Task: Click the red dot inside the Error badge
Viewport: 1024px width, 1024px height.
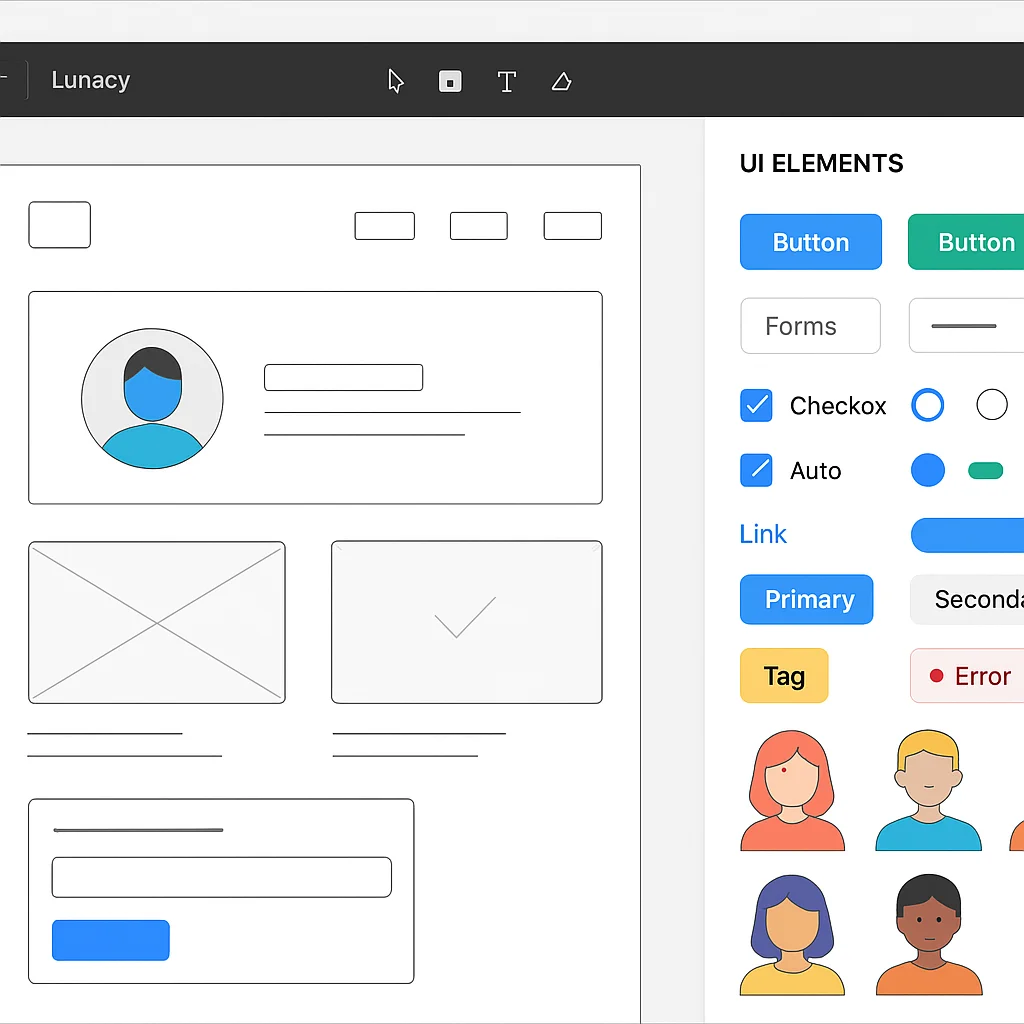Action: 938,676
